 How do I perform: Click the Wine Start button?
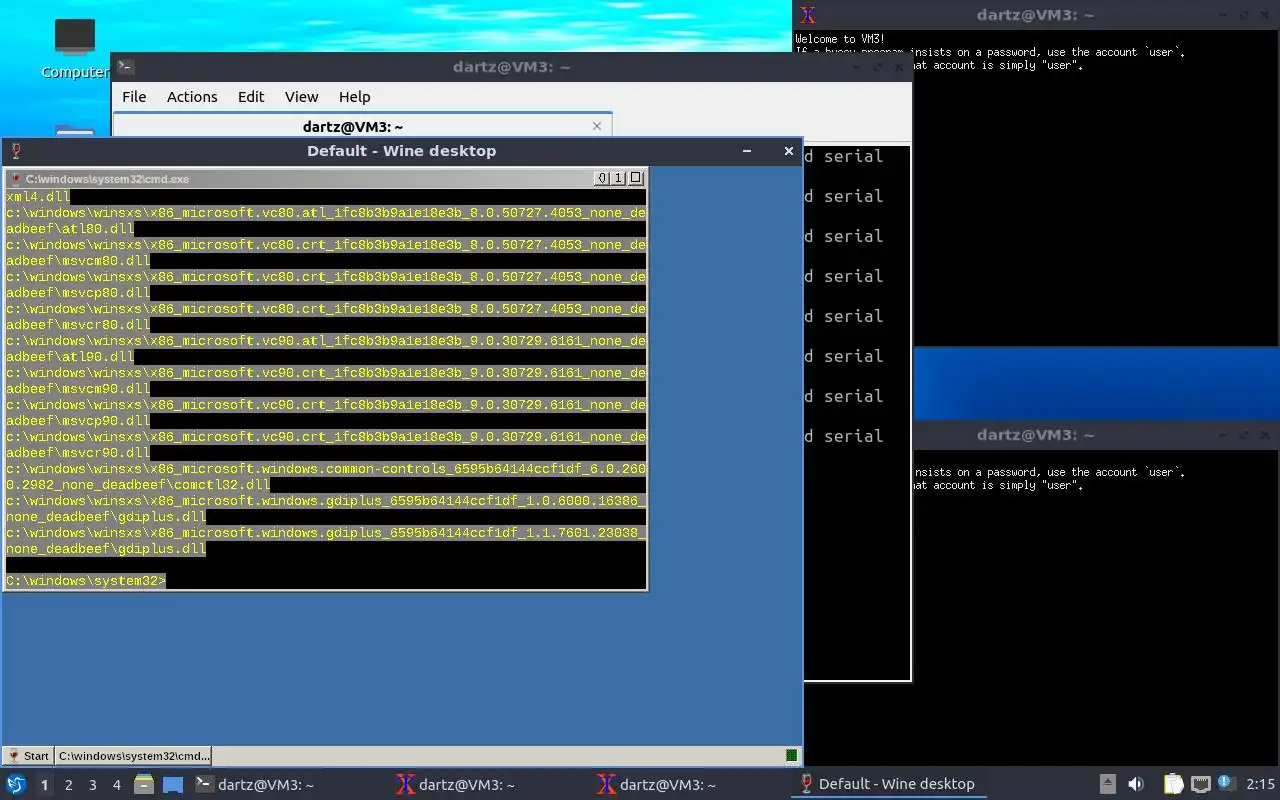(28, 756)
